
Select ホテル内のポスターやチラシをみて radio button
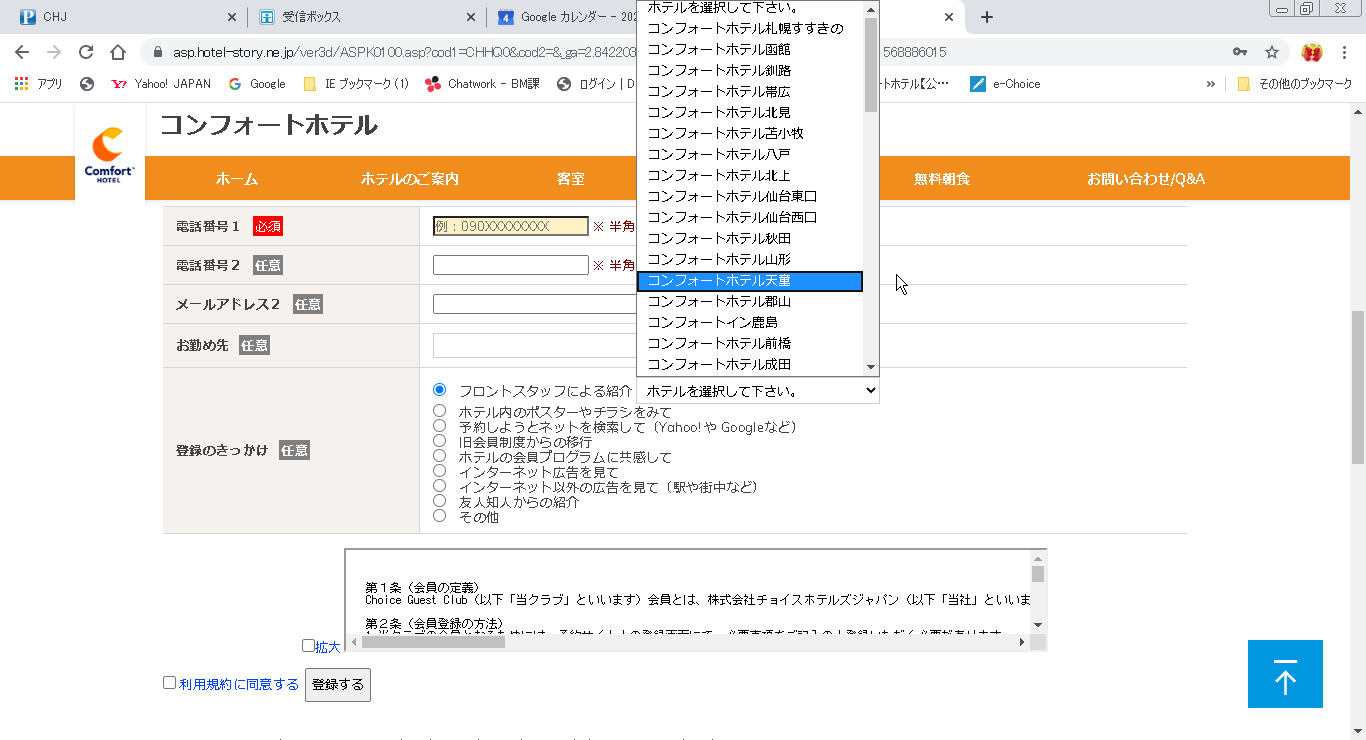click(440, 411)
